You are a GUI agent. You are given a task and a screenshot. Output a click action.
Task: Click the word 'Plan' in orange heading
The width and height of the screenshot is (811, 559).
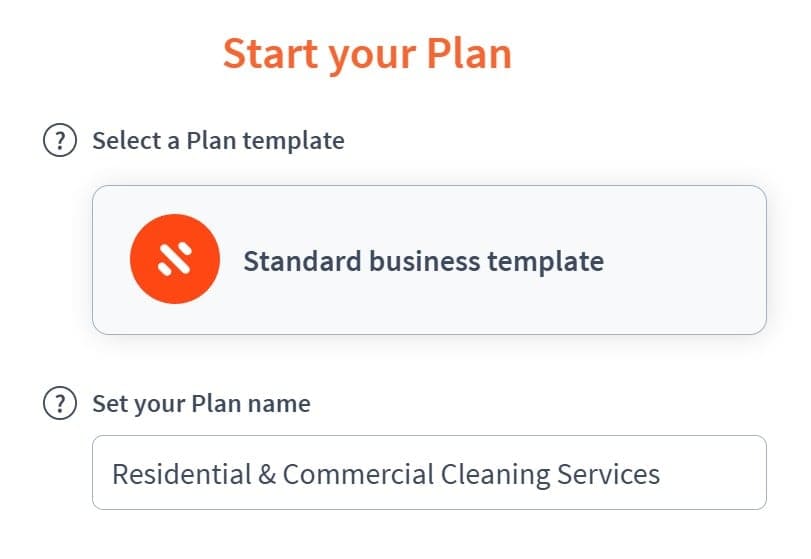[469, 53]
